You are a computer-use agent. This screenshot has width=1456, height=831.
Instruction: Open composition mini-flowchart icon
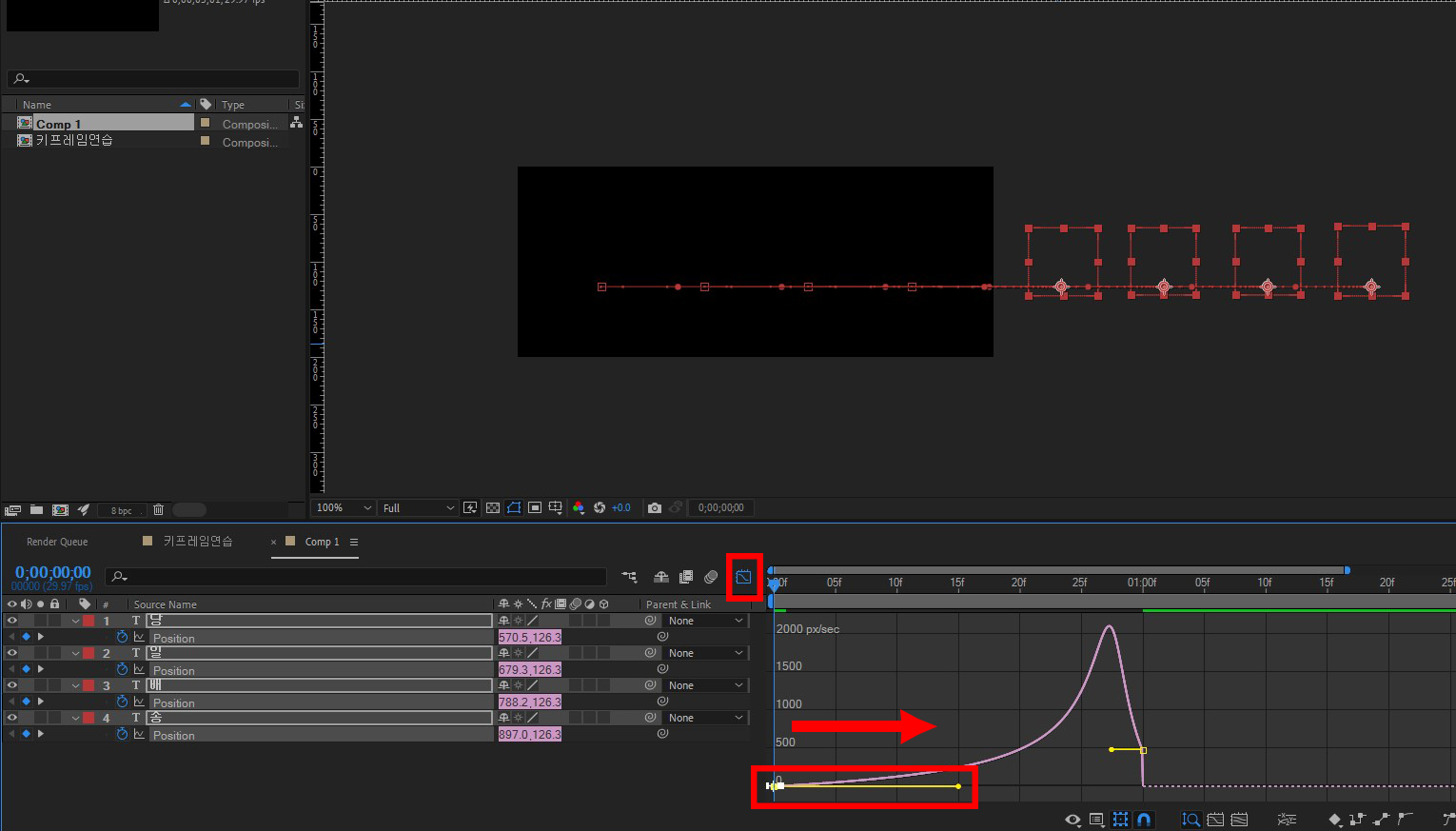[630, 577]
